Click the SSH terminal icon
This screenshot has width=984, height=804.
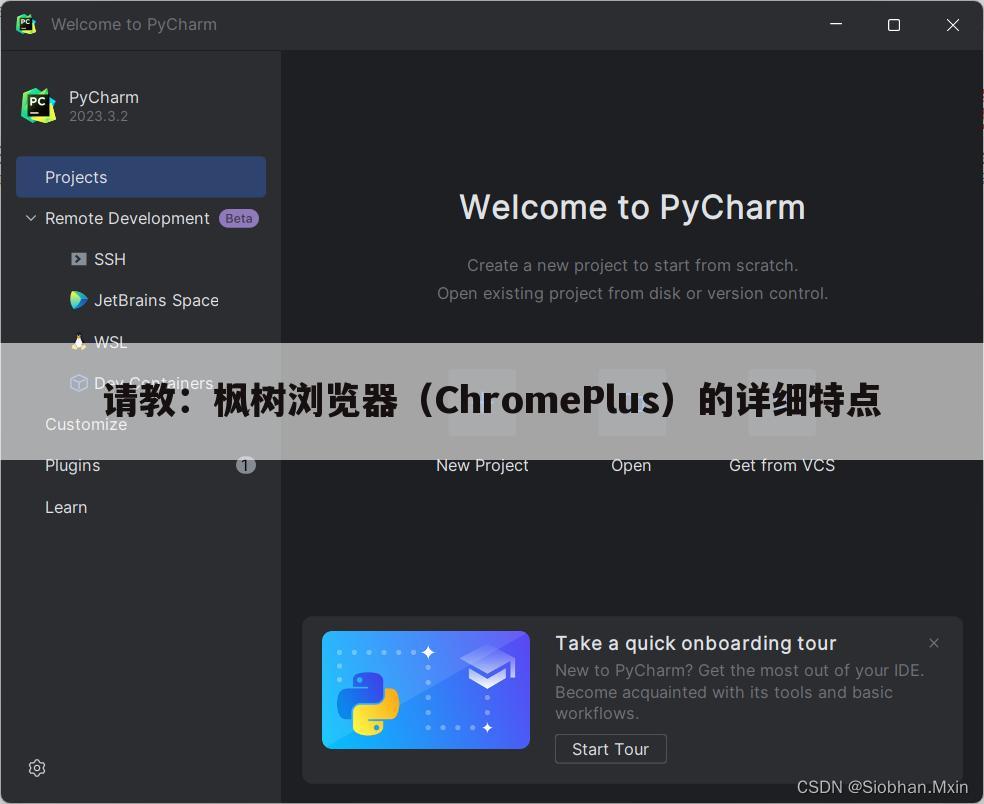[x=78, y=259]
